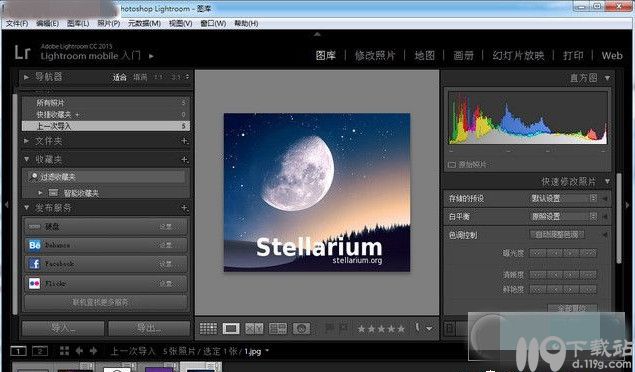This screenshot has width=635, height=372.
Task: Open the 图库(L) menu
Action: [78, 23]
